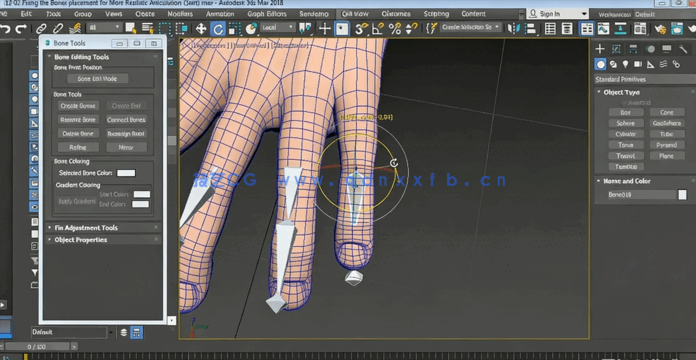Viewport: 696px width, 360px height.
Task: Choose the Bind to Space Warp tool
Action: pos(75,29)
